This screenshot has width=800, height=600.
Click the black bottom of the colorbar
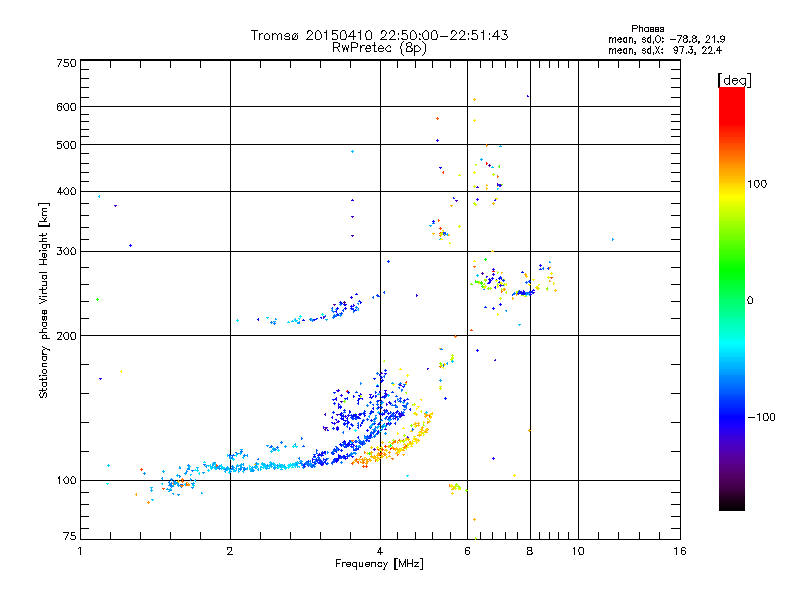tap(732, 503)
